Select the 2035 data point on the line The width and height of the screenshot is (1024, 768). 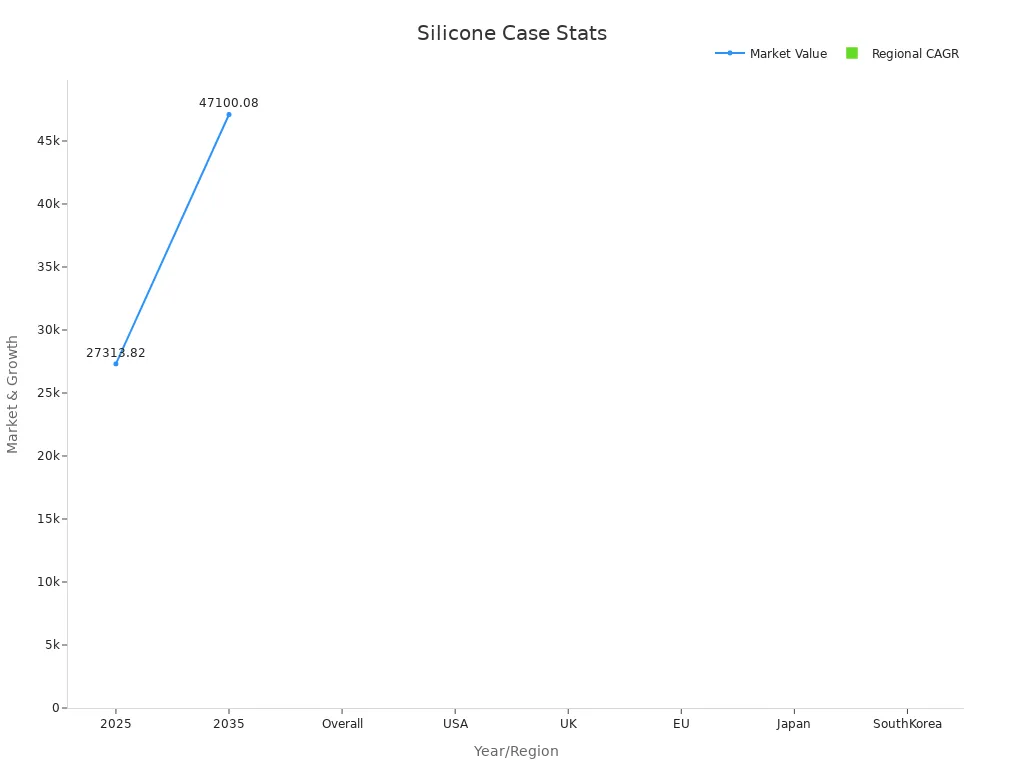pyautogui.click(x=229, y=115)
